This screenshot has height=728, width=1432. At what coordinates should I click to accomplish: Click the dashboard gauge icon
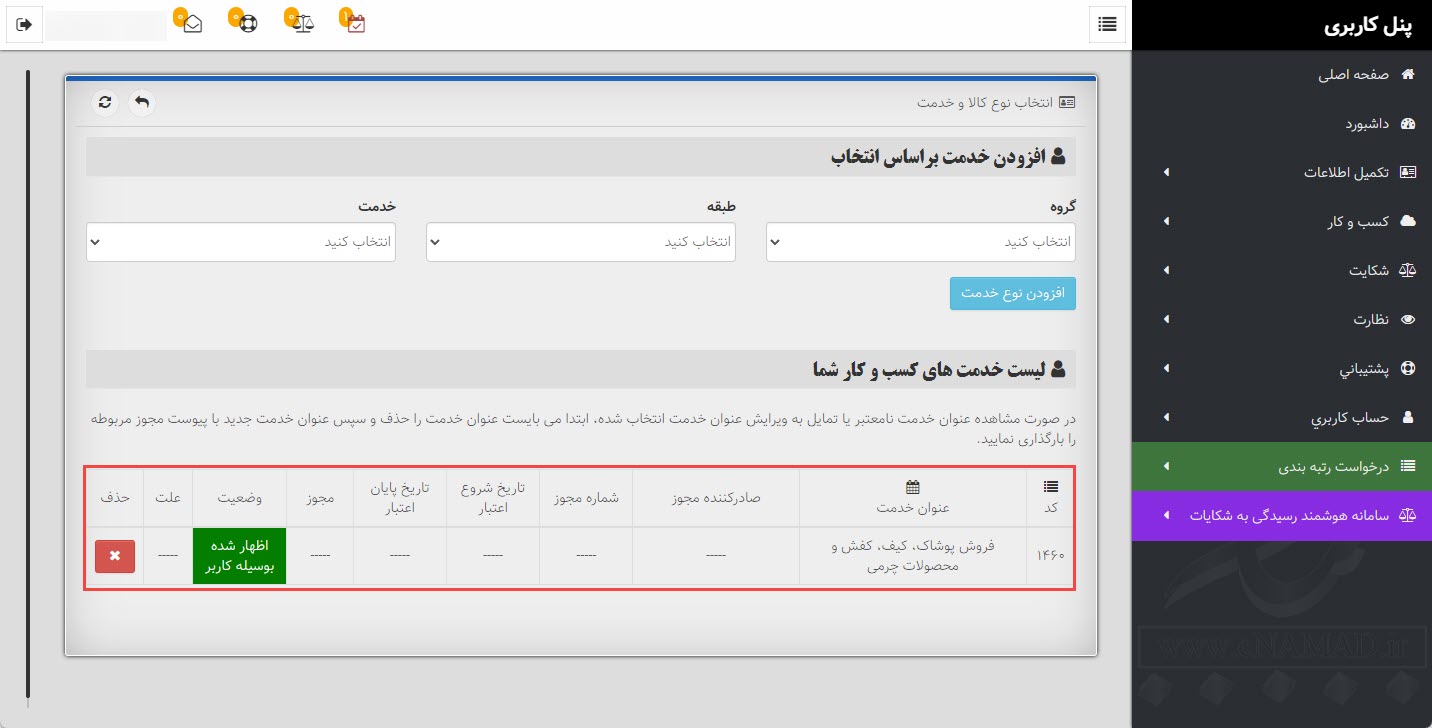pyautogui.click(x=1409, y=124)
